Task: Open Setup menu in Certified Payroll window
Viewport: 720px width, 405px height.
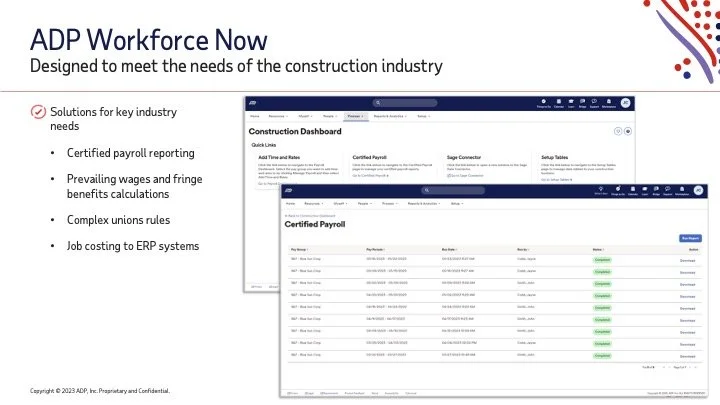Action: tap(457, 203)
